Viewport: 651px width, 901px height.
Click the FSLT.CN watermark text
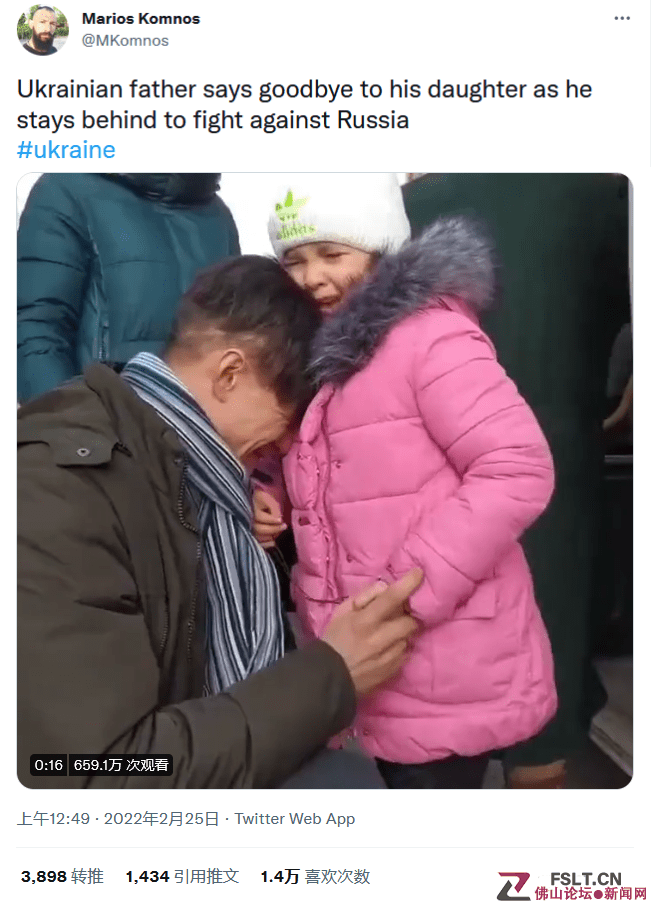[585, 879]
